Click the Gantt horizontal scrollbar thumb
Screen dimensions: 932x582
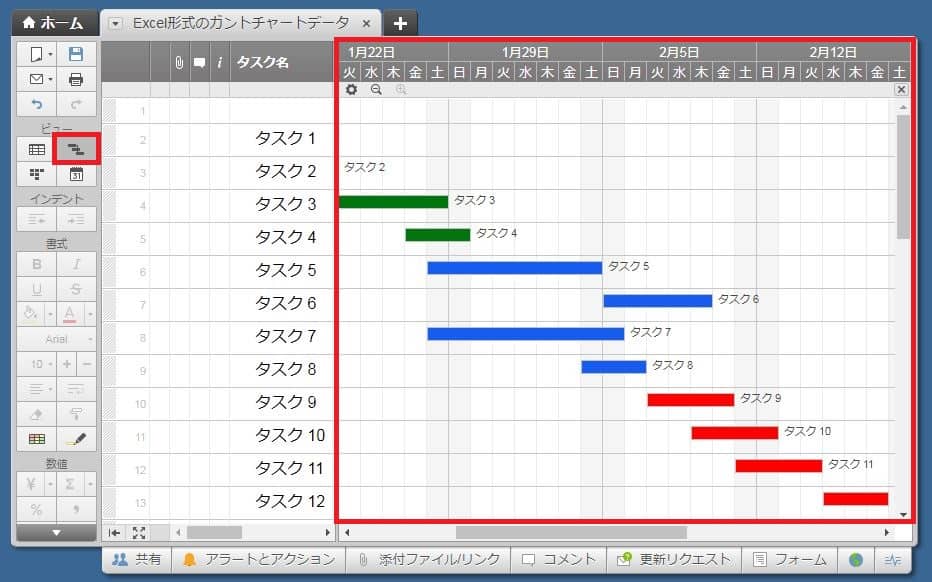pyautogui.click(x=571, y=532)
